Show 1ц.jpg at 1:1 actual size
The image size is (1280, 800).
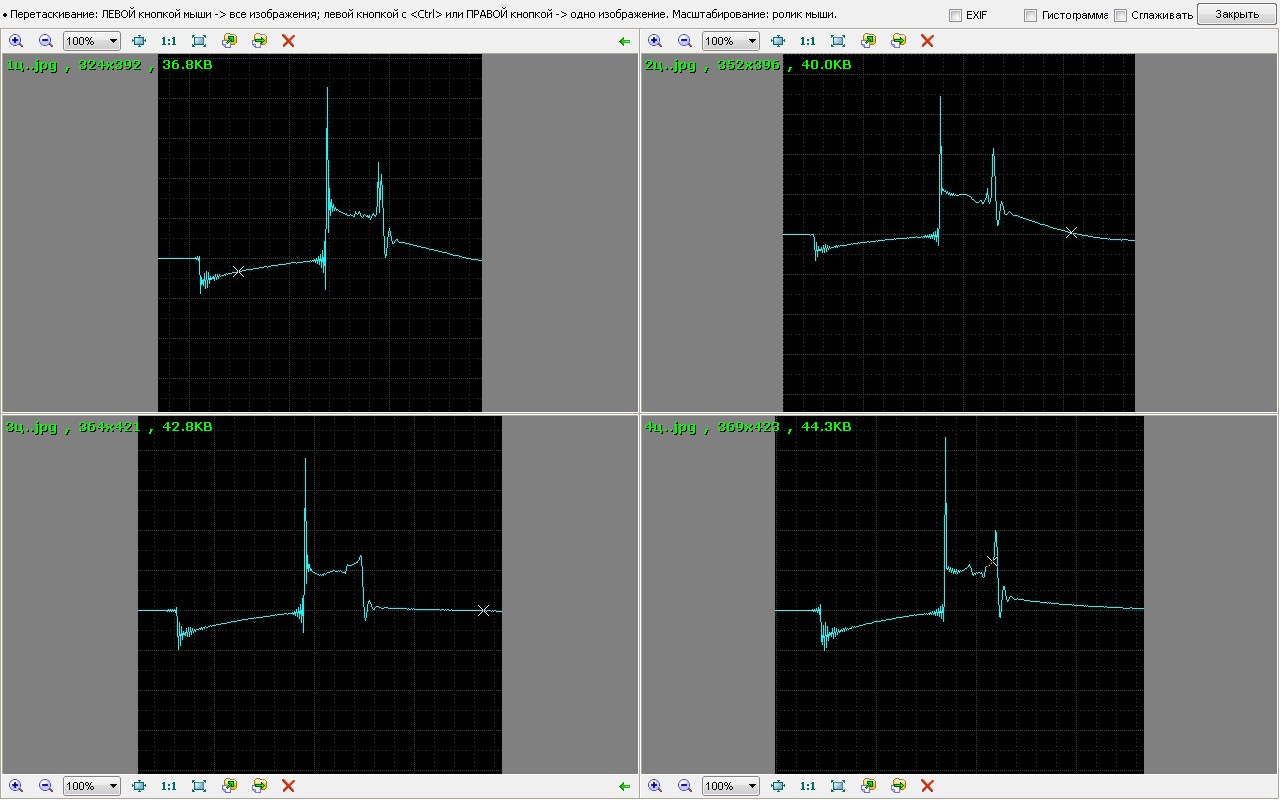pos(168,41)
